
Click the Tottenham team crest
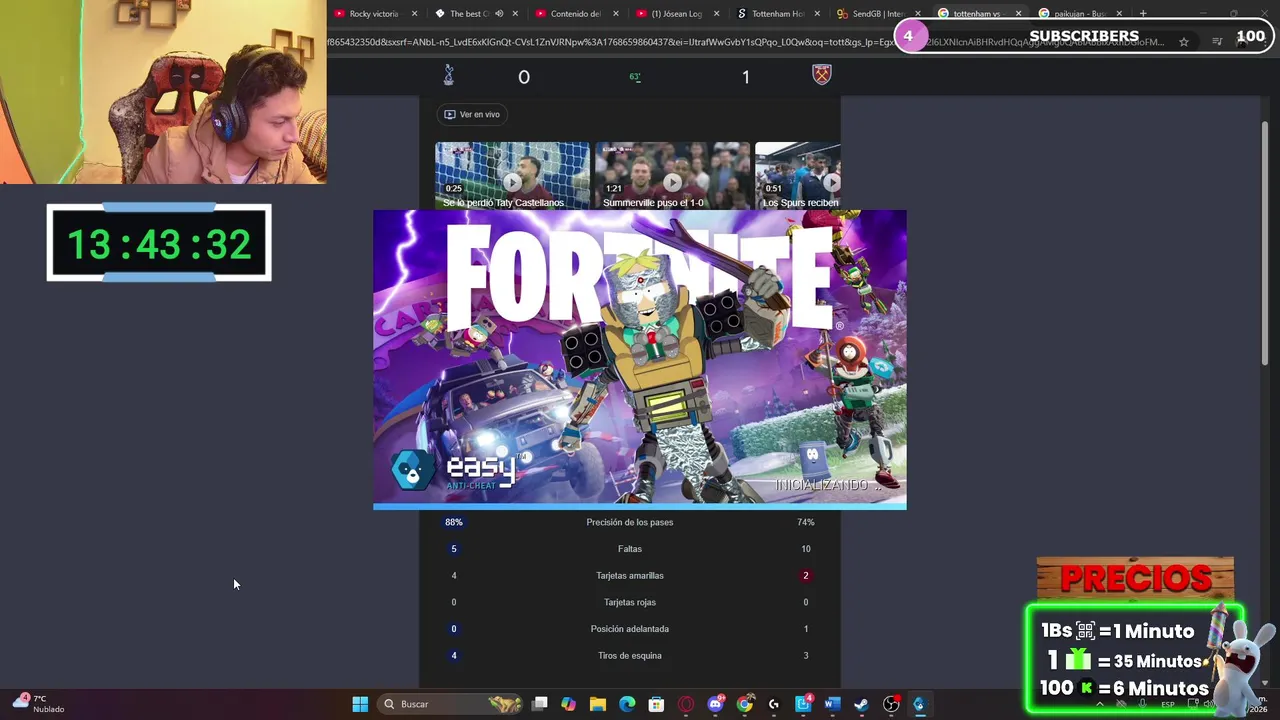[x=449, y=74]
